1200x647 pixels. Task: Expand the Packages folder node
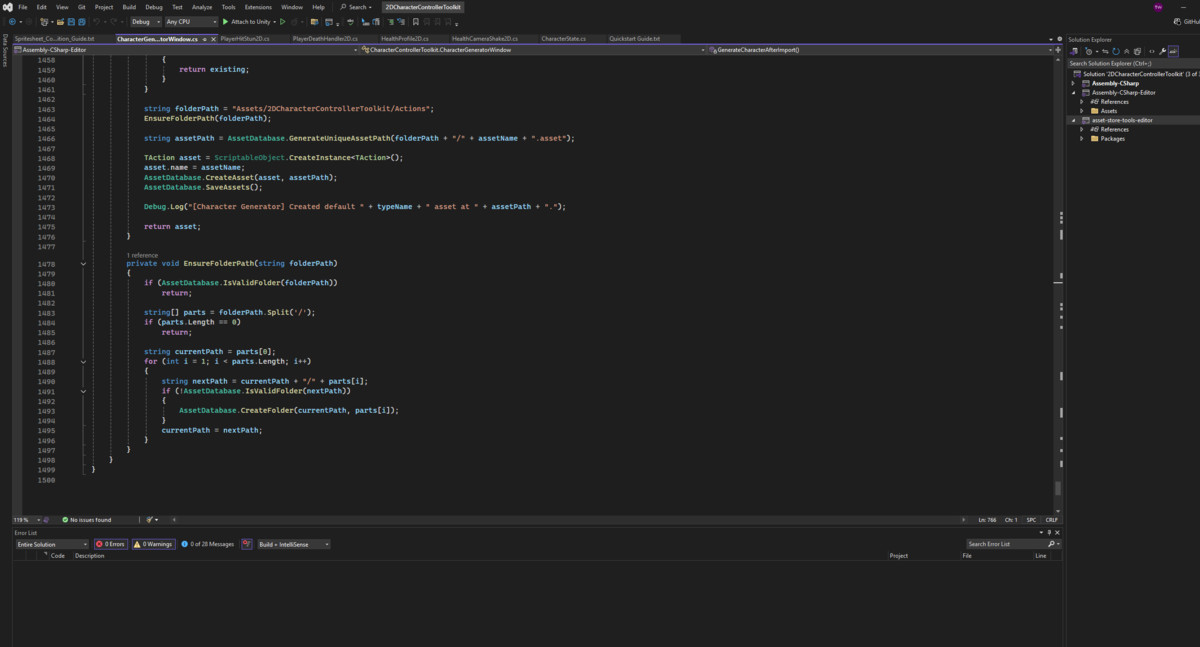[x=1081, y=139]
